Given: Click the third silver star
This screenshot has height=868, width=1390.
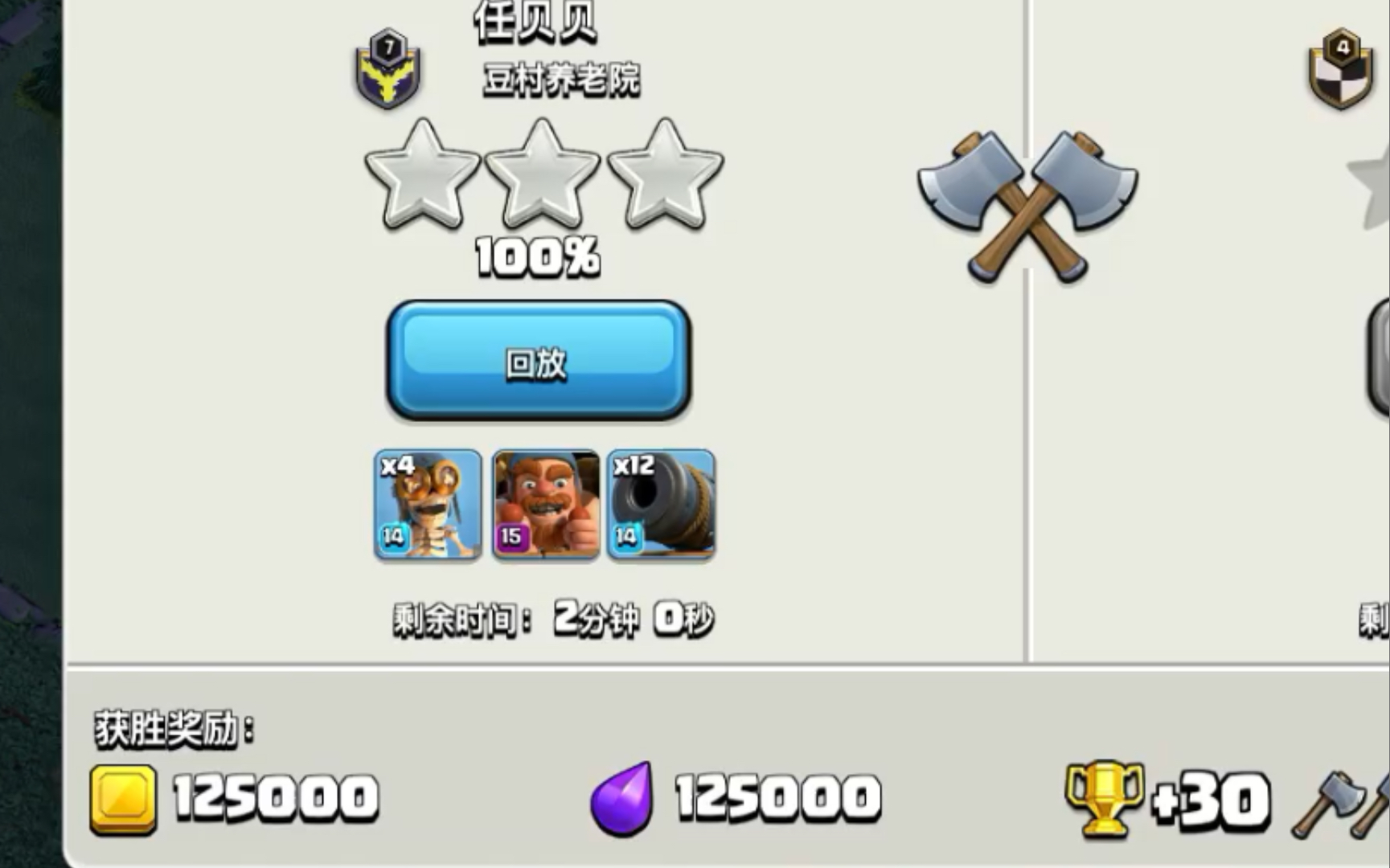Looking at the screenshot, I should 666,174.
